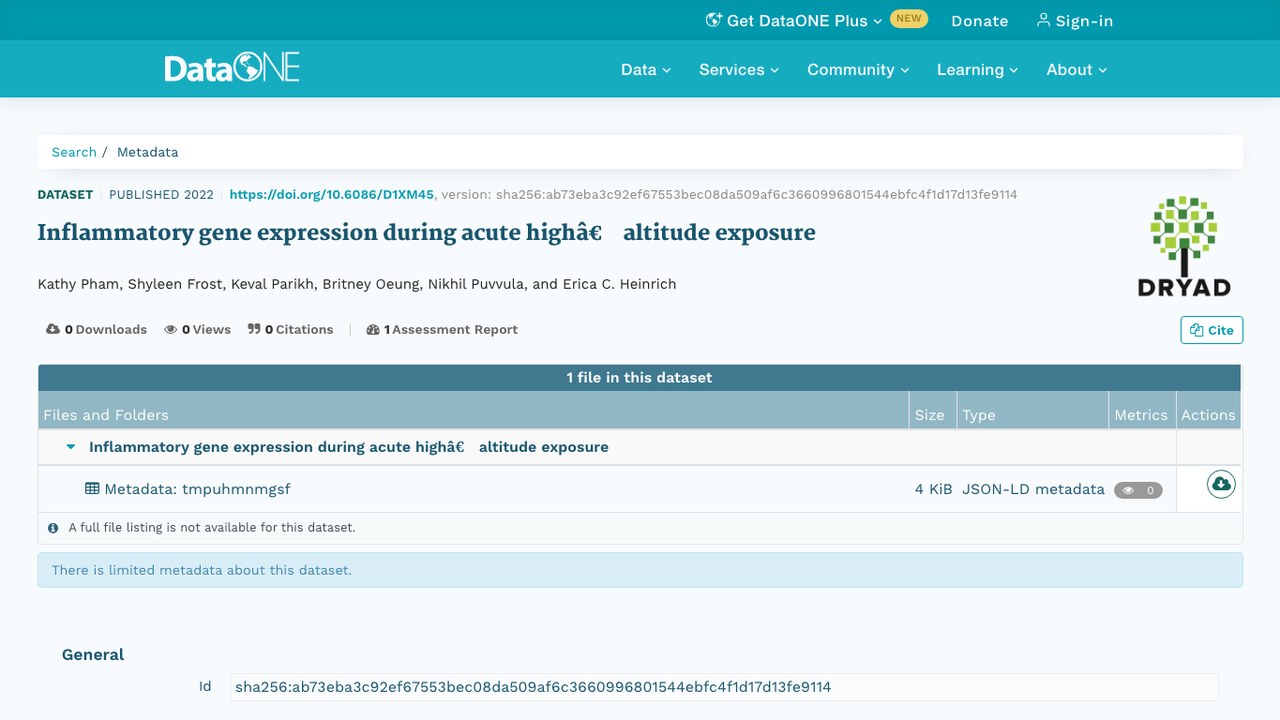
Task: Click the metadata table icon
Action: [92, 489]
